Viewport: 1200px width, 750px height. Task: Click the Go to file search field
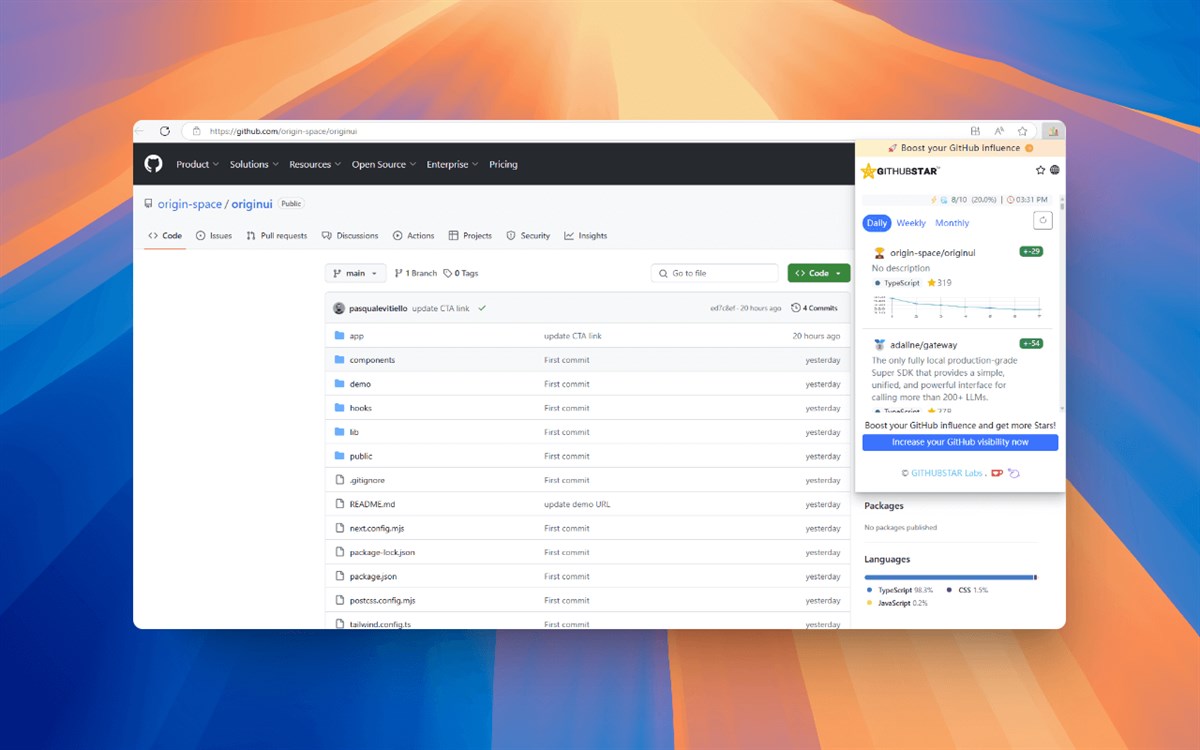pyautogui.click(x=714, y=273)
